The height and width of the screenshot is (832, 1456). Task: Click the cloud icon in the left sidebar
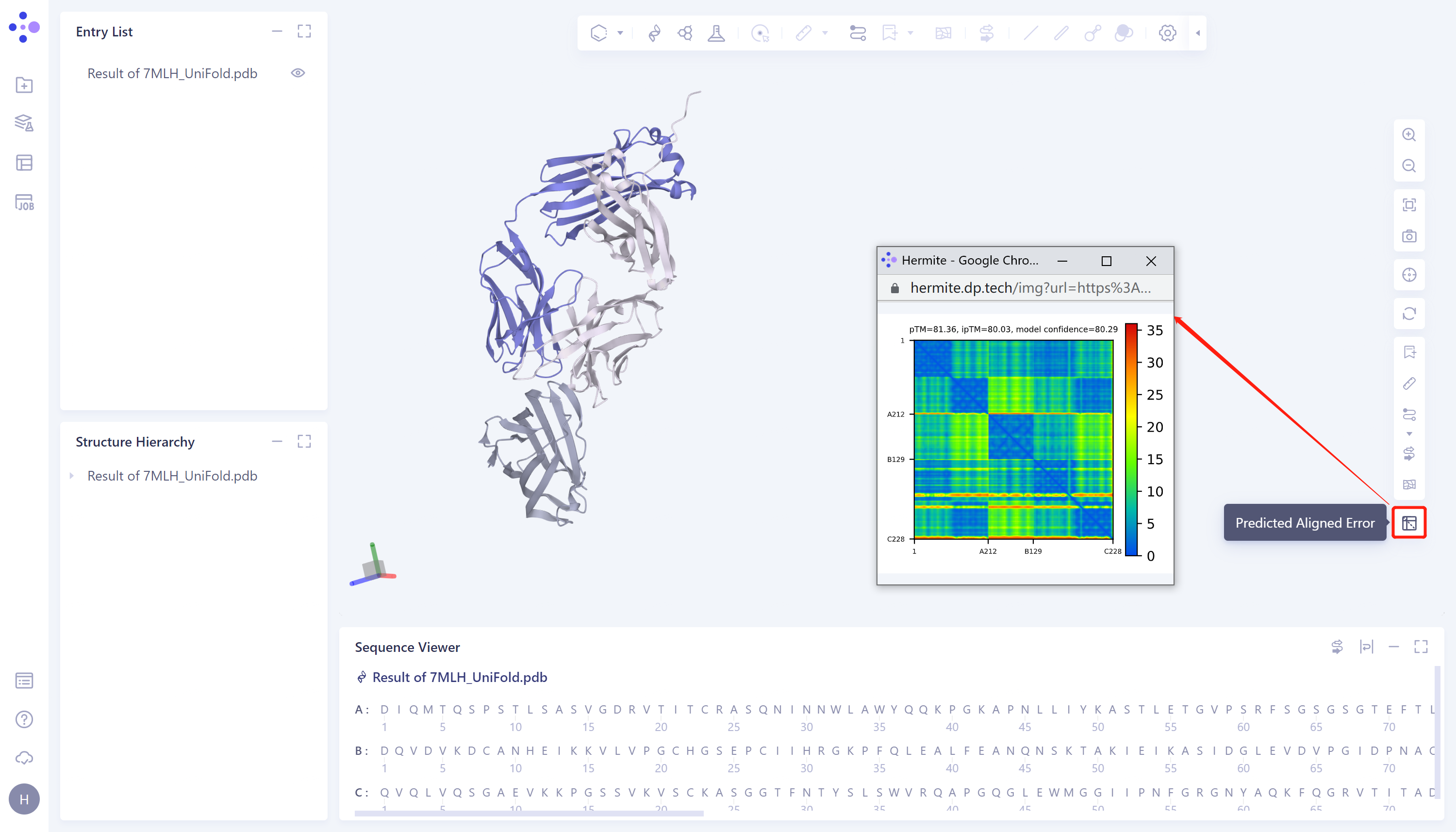[24, 758]
